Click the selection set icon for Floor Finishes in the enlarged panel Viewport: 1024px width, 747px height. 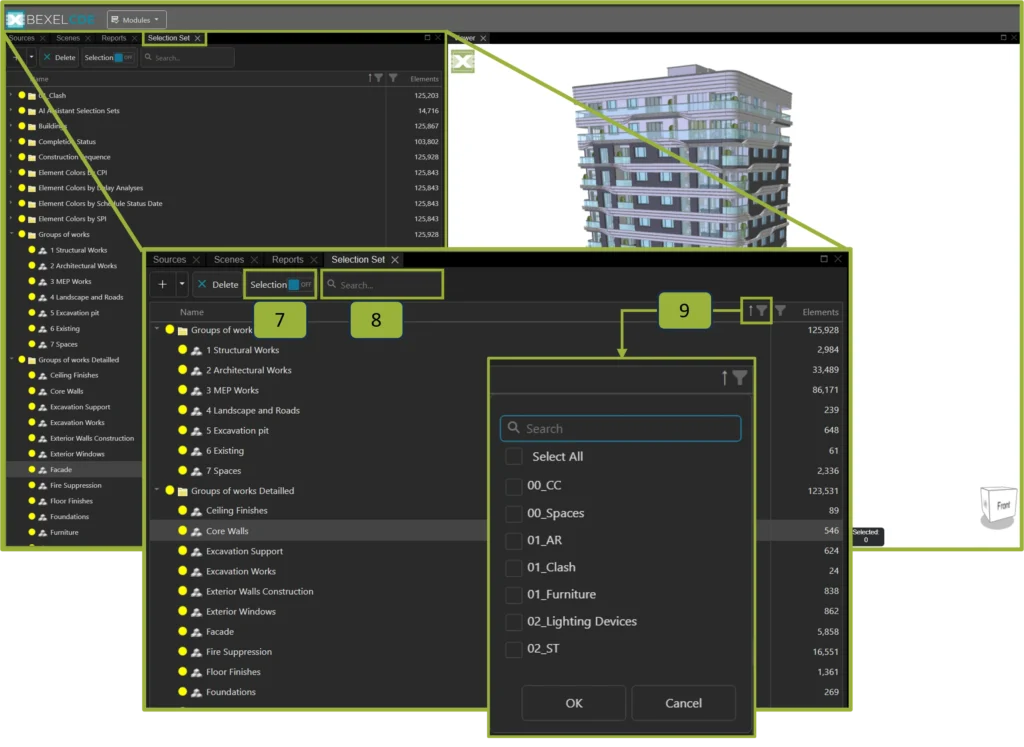click(x=196, y=672)
